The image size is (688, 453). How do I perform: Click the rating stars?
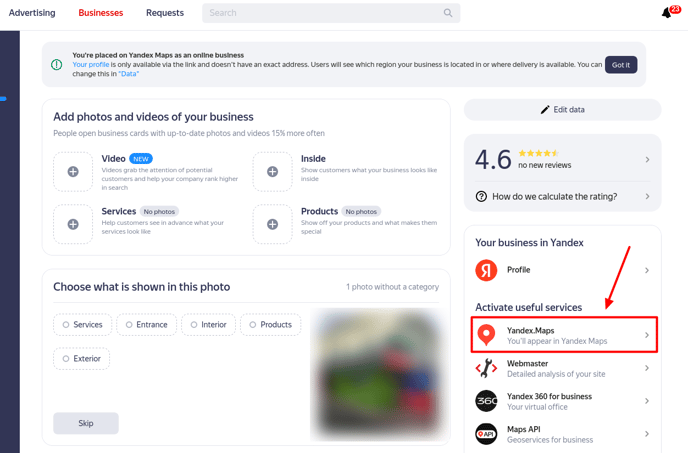538,153
